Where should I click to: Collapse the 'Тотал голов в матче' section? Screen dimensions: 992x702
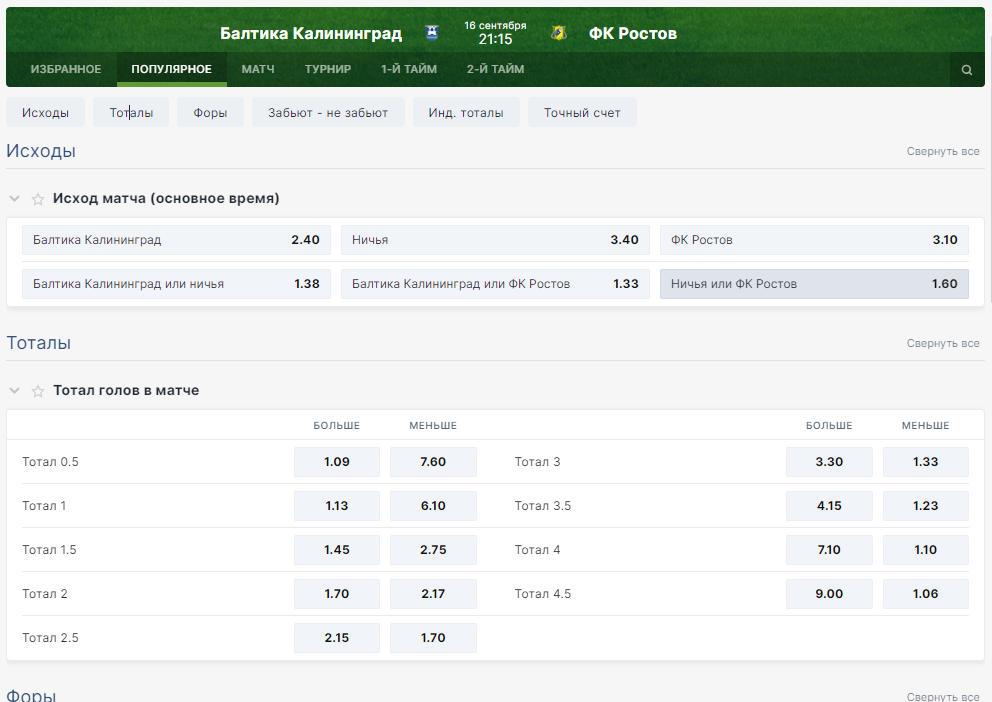[x=15, y=391]
